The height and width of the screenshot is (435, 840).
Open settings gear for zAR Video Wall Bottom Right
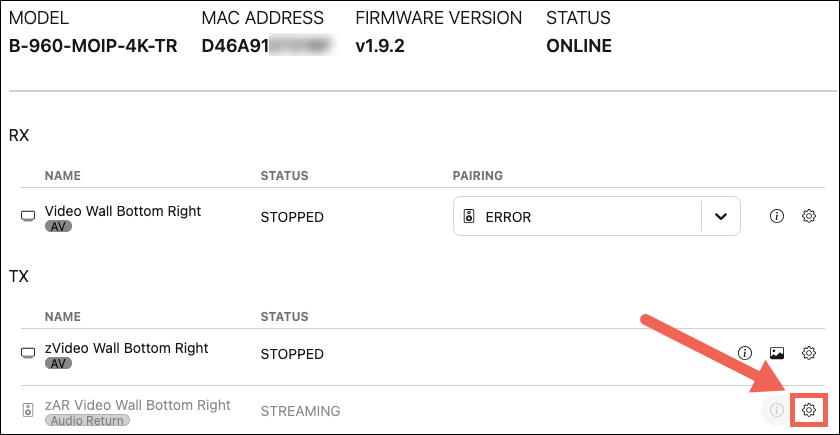808,411
